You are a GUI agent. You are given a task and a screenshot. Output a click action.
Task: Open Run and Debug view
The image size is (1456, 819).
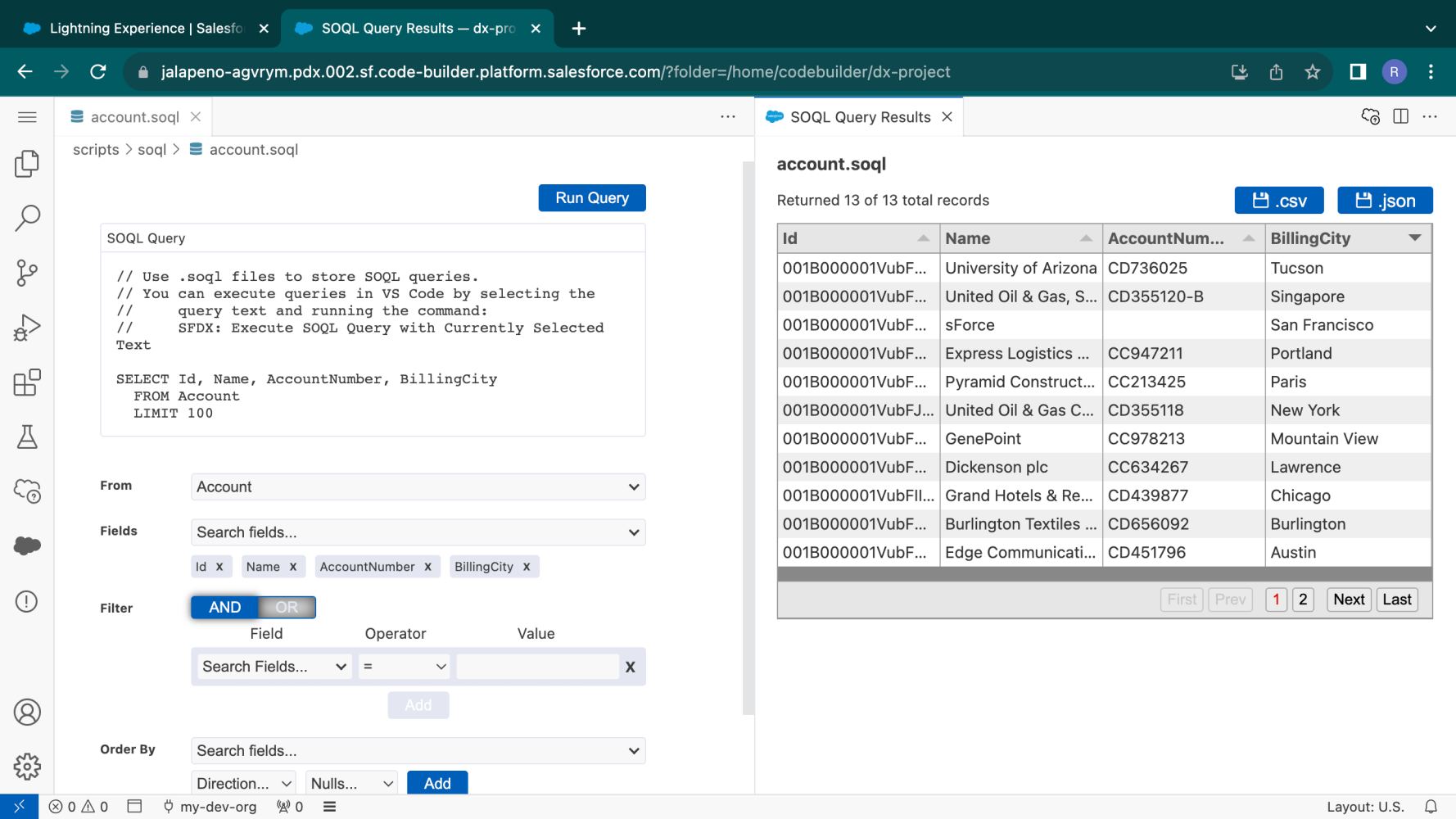coord(27,328)
